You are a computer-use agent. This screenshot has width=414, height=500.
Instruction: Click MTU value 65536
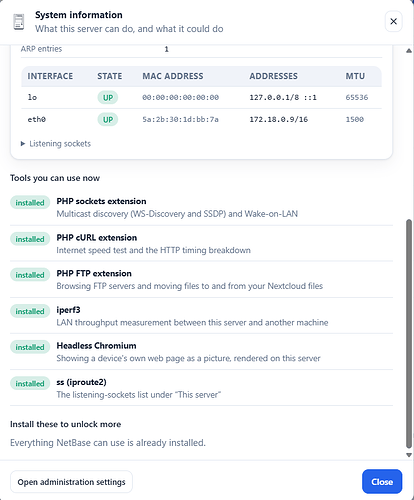(357, 97)
